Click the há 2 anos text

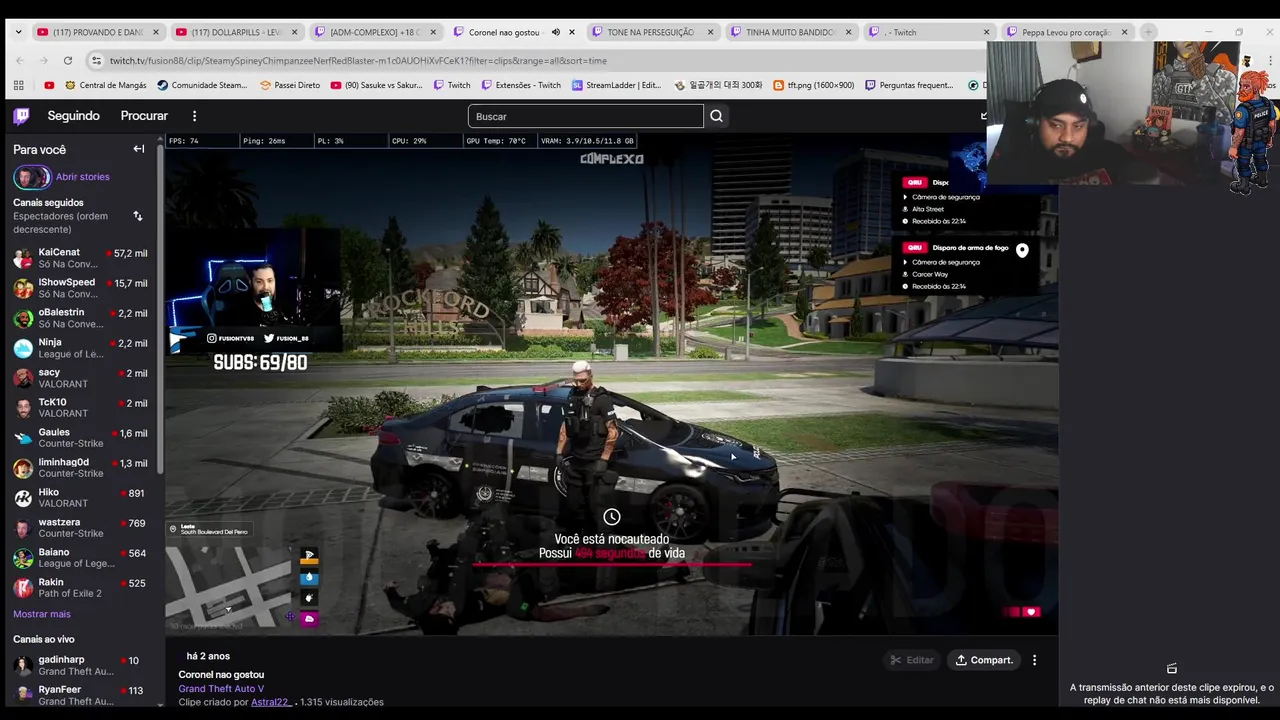click(208, 656)
